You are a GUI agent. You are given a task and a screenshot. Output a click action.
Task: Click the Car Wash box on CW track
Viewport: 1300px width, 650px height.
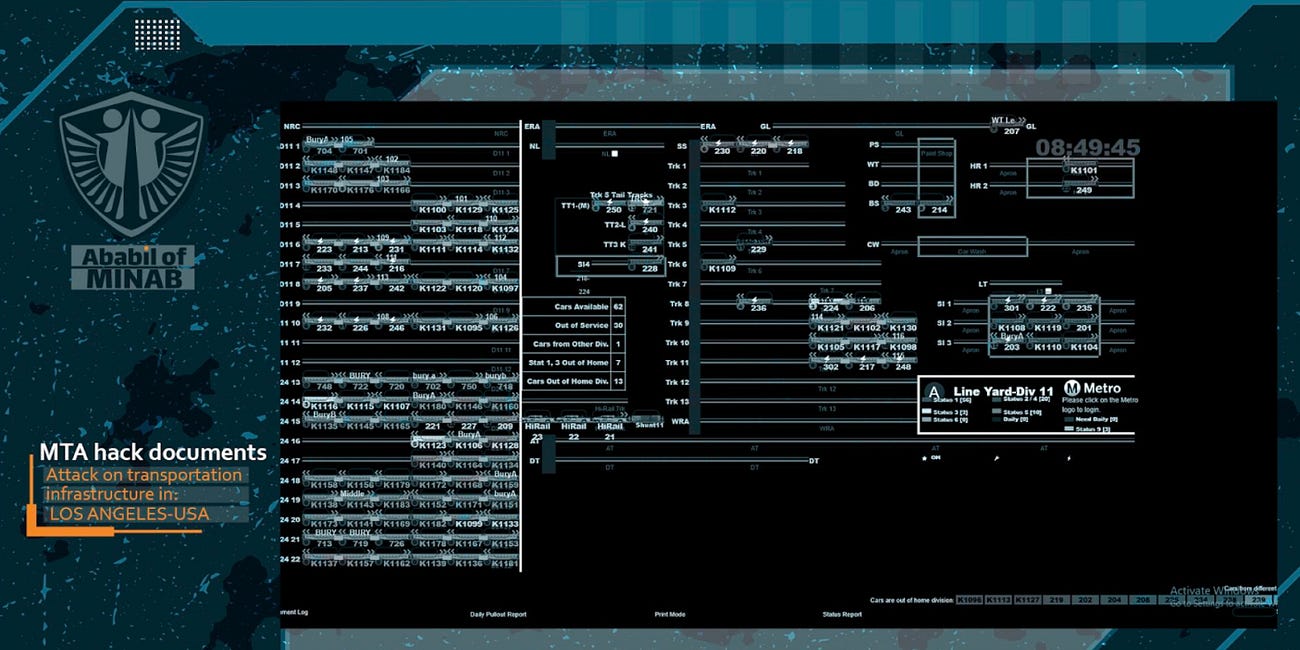coord(972,248)
